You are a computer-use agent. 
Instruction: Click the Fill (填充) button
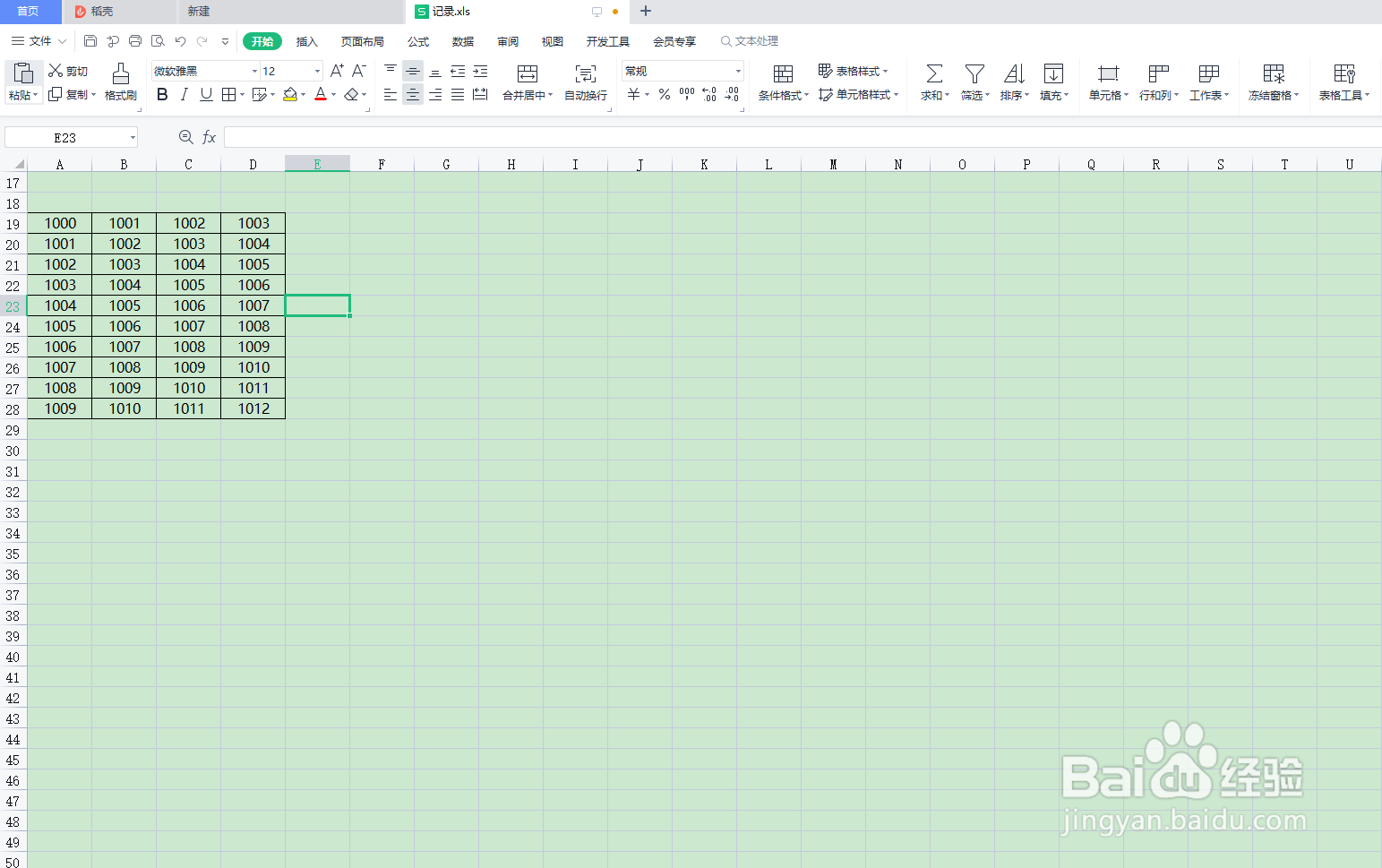(x=1054, y=82)
